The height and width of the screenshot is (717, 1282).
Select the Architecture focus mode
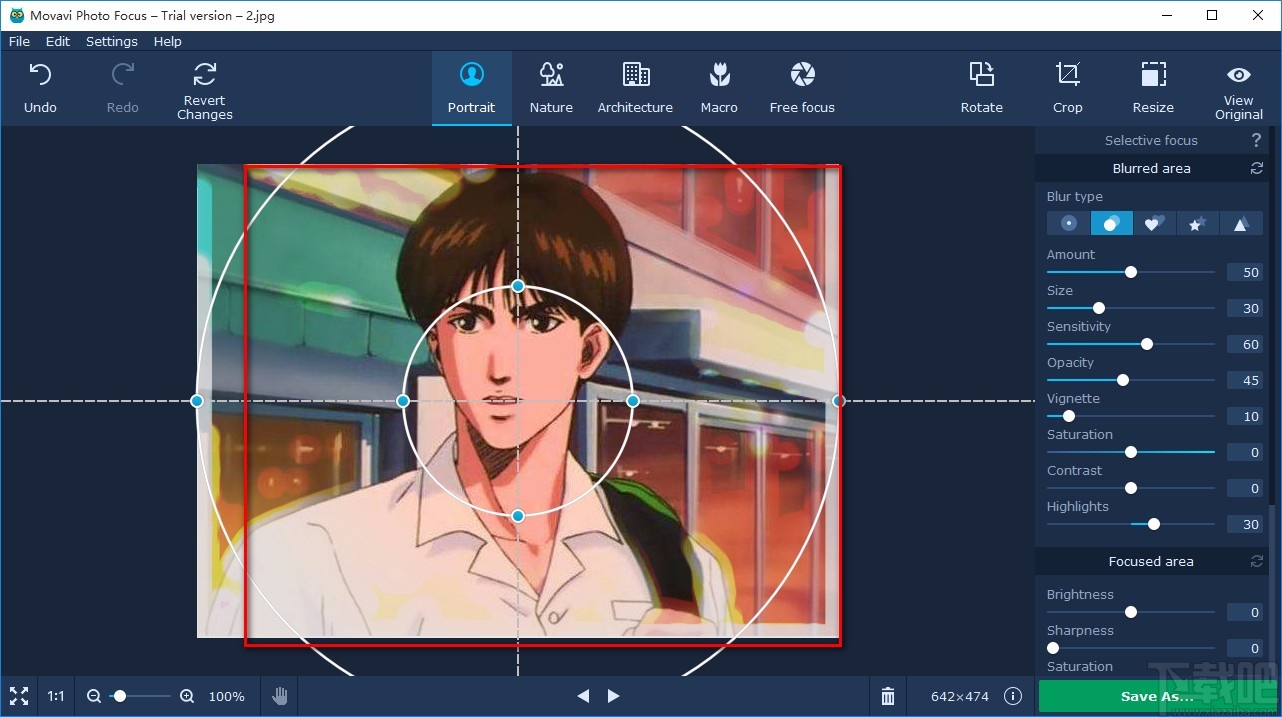point(635,88)
